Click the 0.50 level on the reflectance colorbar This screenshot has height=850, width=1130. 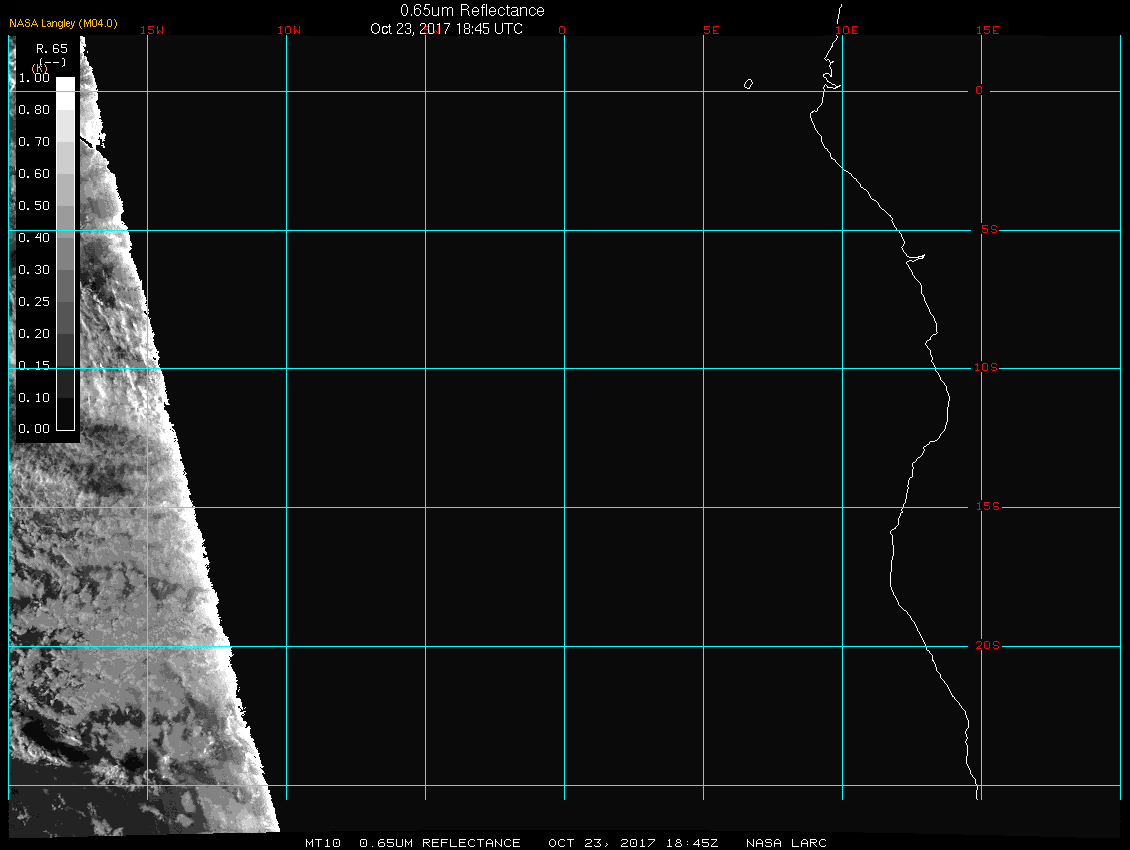pyautogui.click(x=64, y=206)
